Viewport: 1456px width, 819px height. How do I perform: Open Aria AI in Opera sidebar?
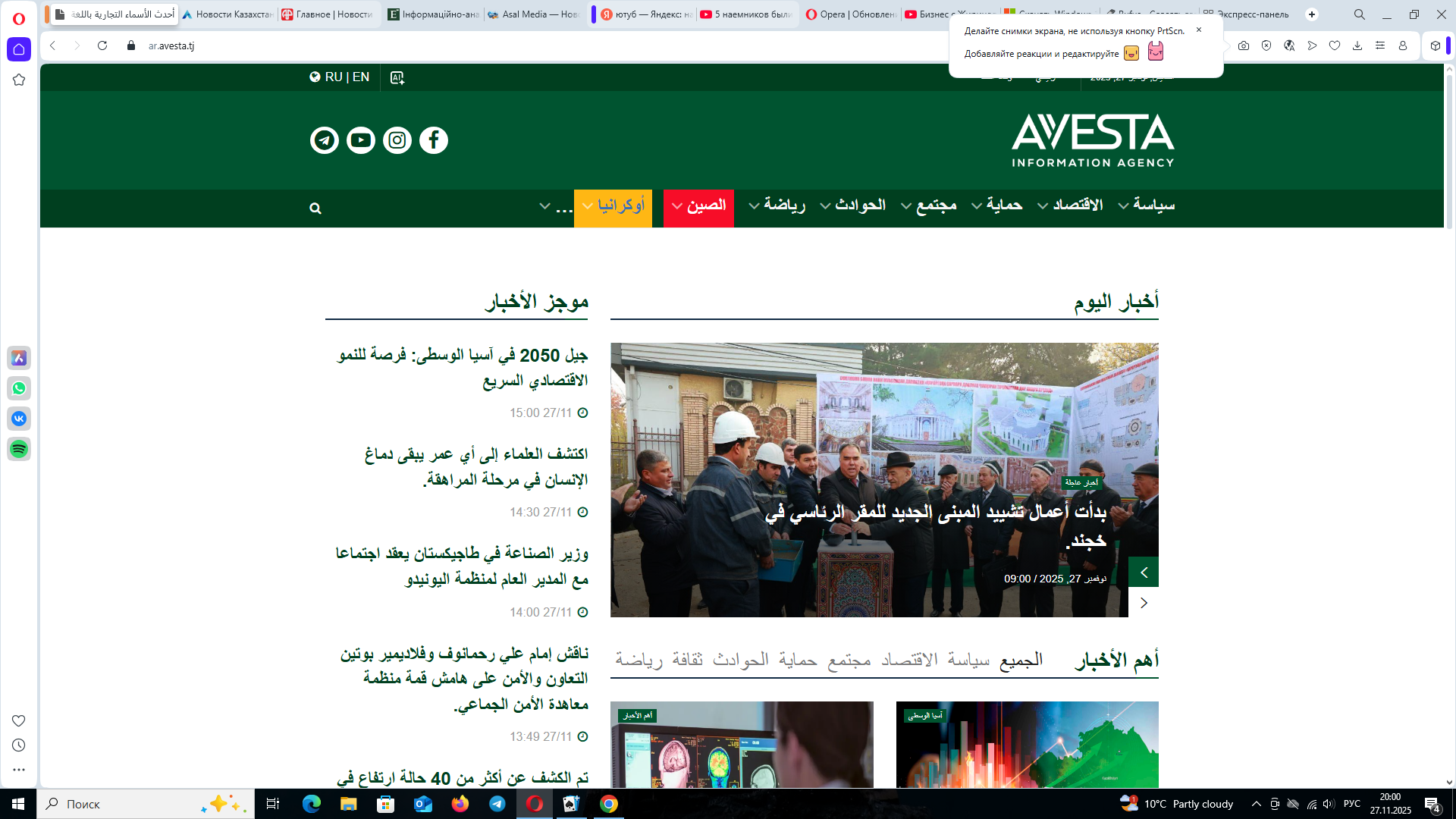pos(19,358)
